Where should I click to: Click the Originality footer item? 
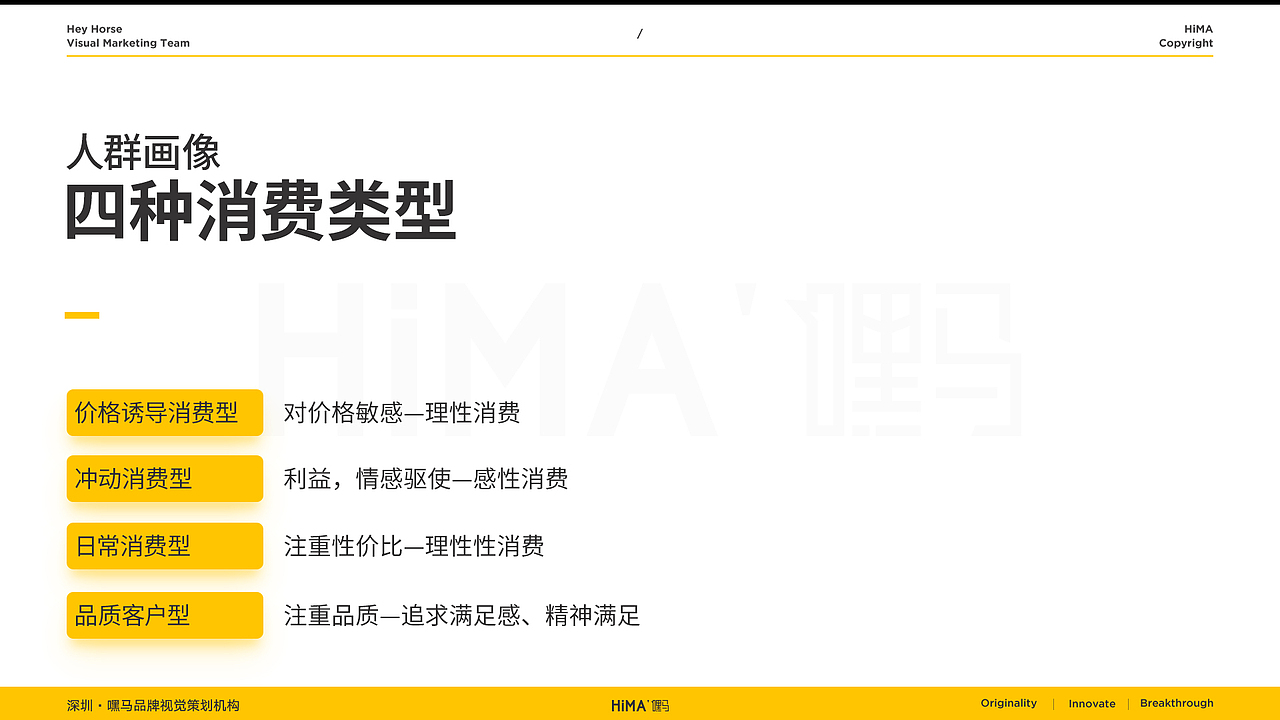tap(1008, 703)
